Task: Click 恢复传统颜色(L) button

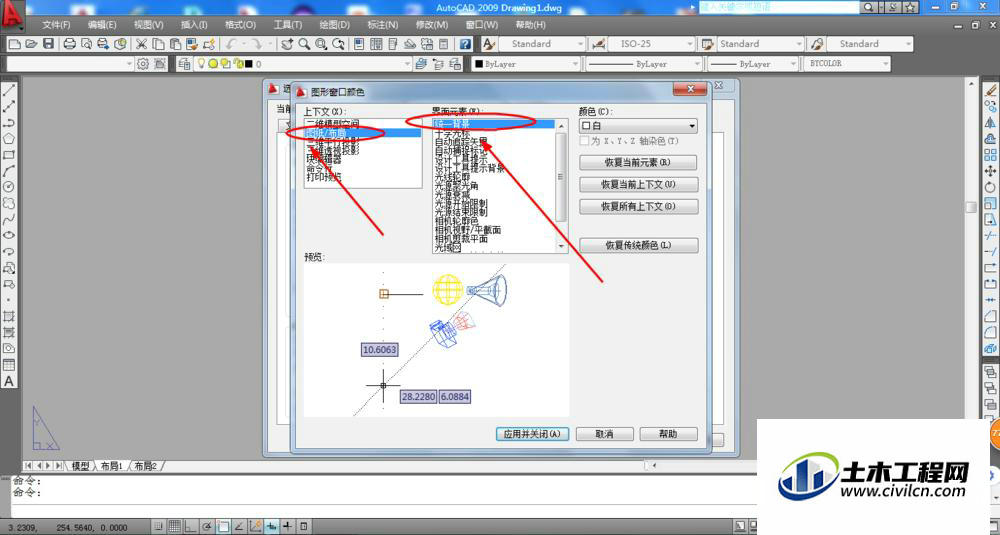Action: (638, 245)
